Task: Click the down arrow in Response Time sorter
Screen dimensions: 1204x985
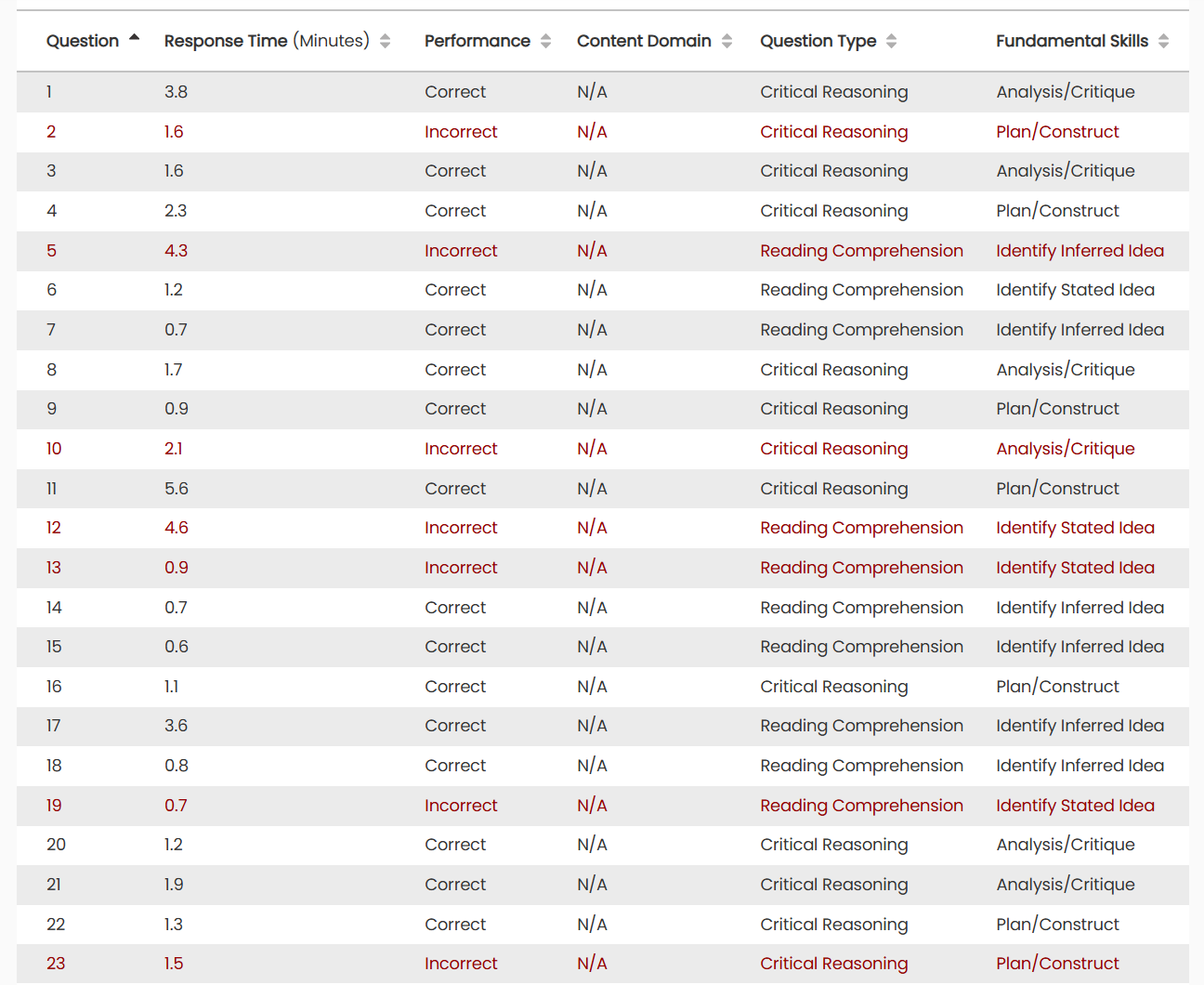Action: coord(386,46)
